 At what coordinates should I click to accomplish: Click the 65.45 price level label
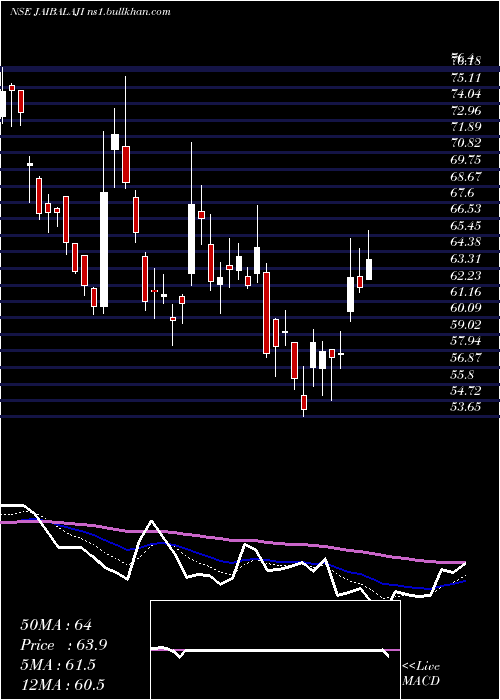click(x=467, y=226)
